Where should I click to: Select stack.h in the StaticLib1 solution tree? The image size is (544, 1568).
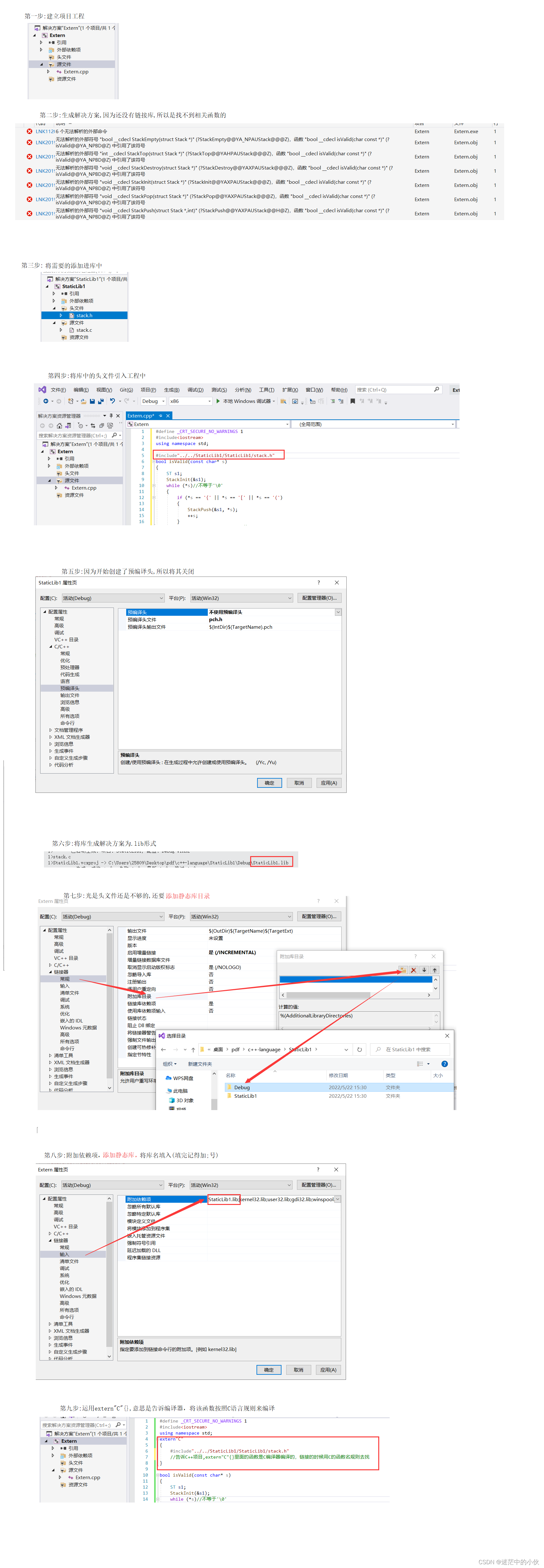[84, 315]
